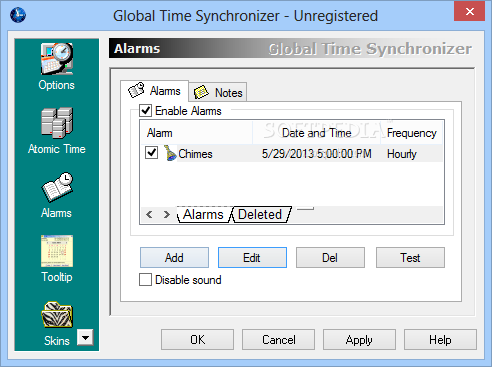
Task: Click the Add alarm button
Action: click(x=174, y=257)
